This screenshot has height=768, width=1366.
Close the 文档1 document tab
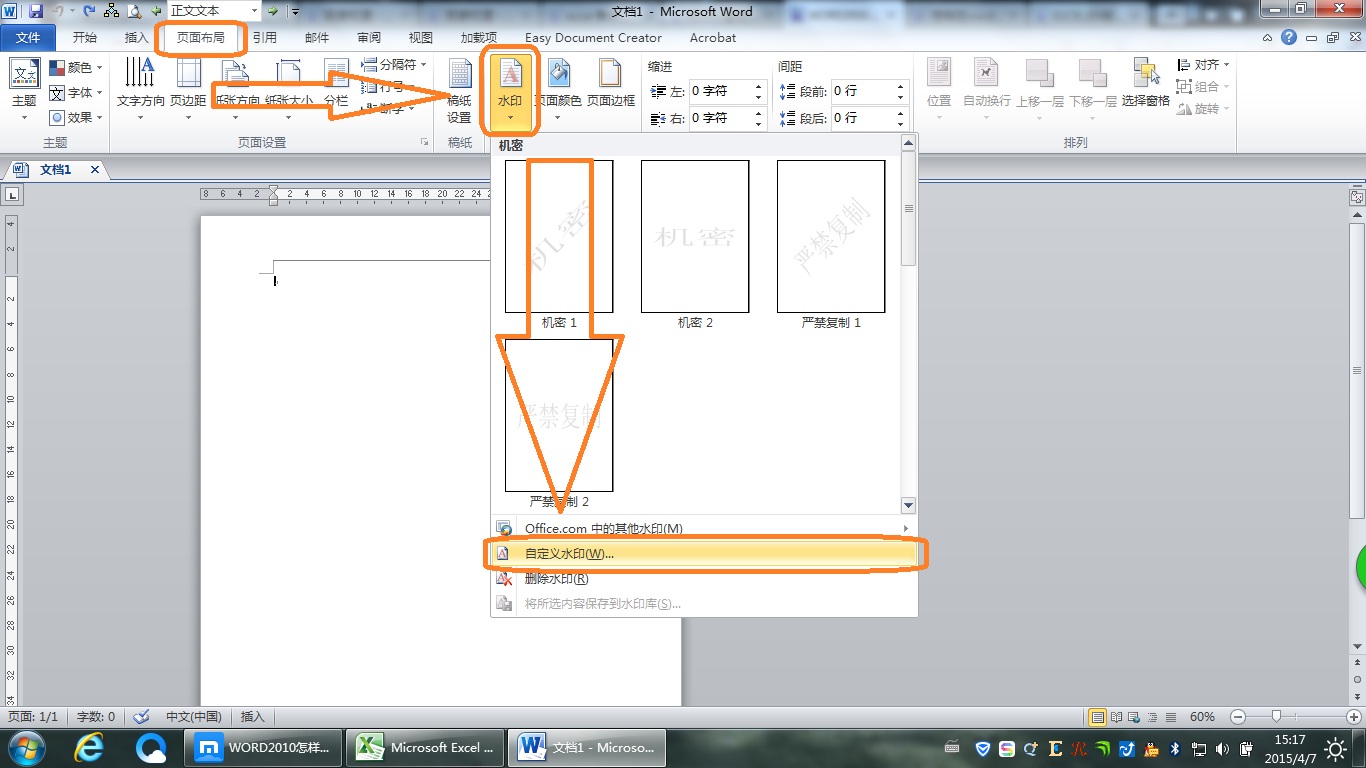pos(95,170)
